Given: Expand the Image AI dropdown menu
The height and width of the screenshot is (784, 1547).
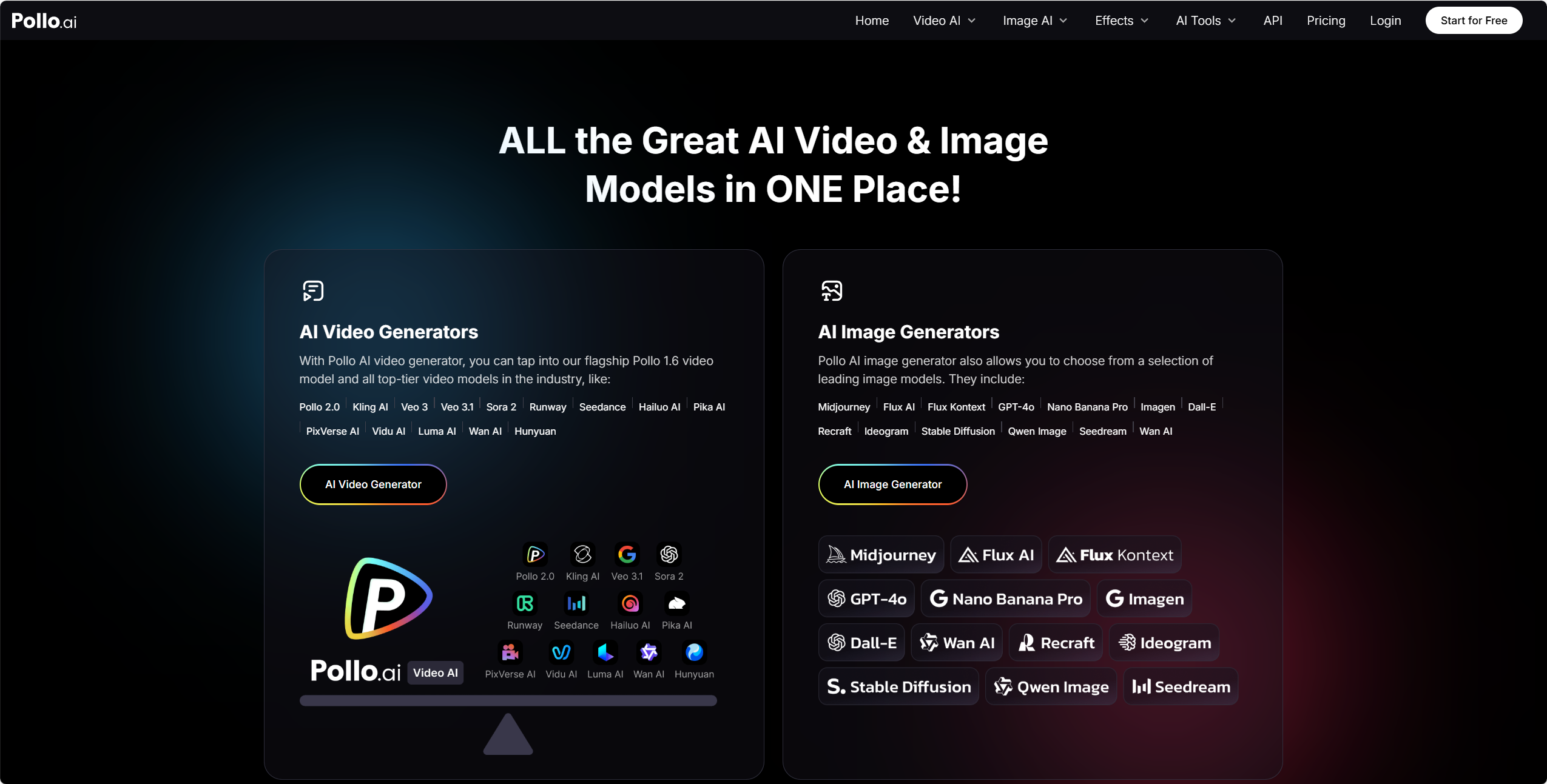Looking at the screenshot, I should point(1035,21).
